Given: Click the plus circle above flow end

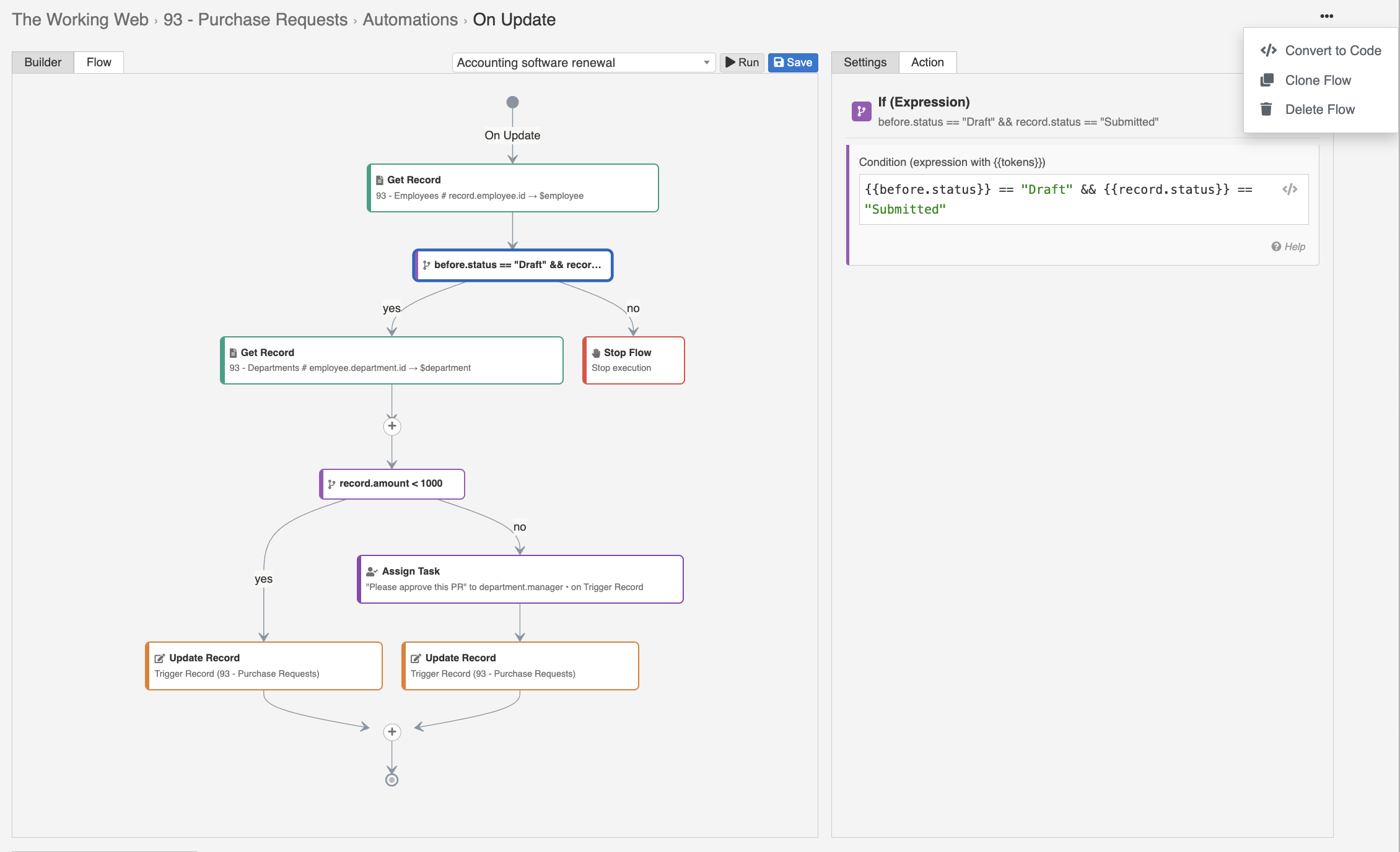Looking at the screenshot, I should coord(392,732).
